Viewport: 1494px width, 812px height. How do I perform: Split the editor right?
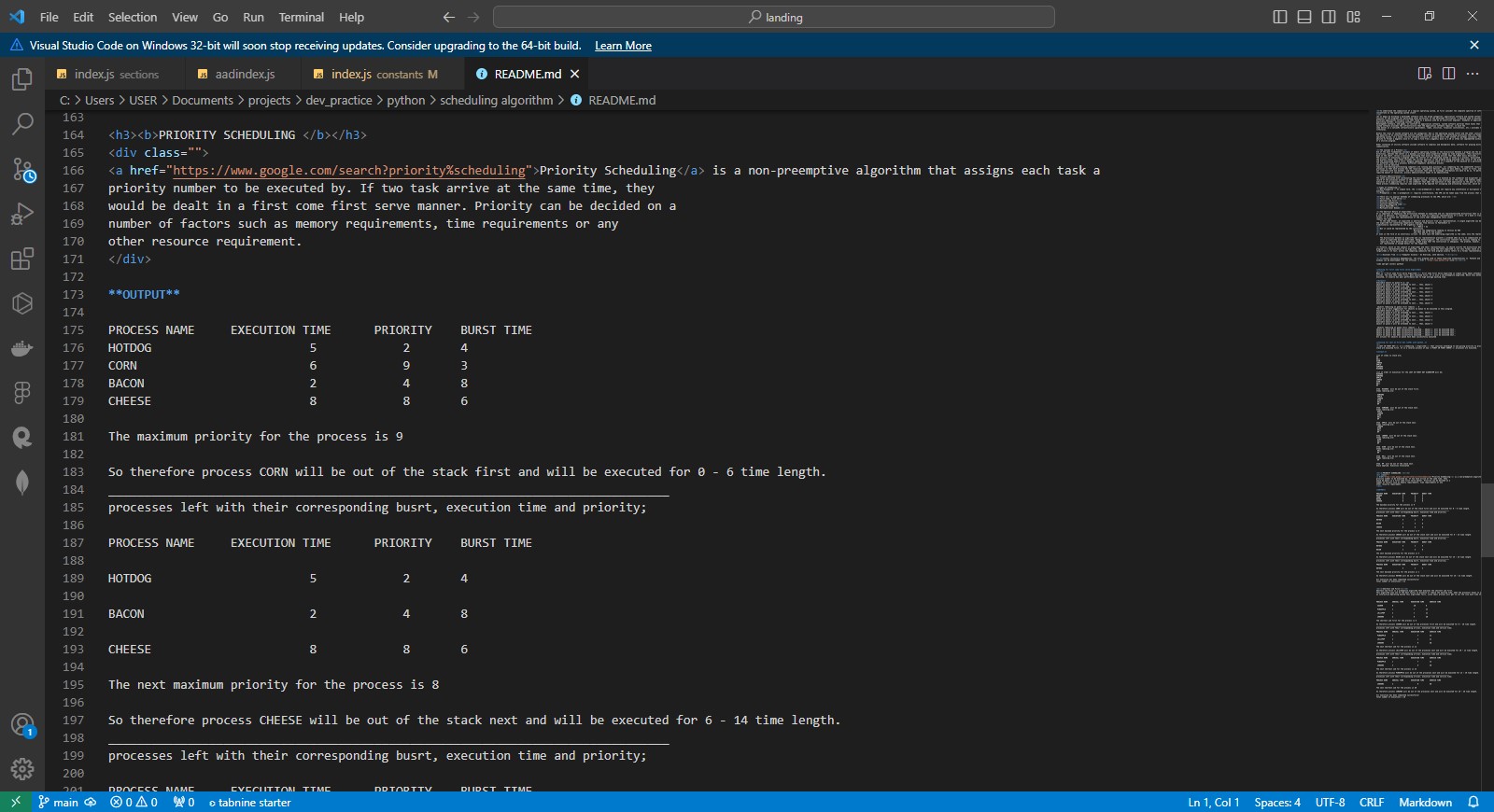[1448, 74]
